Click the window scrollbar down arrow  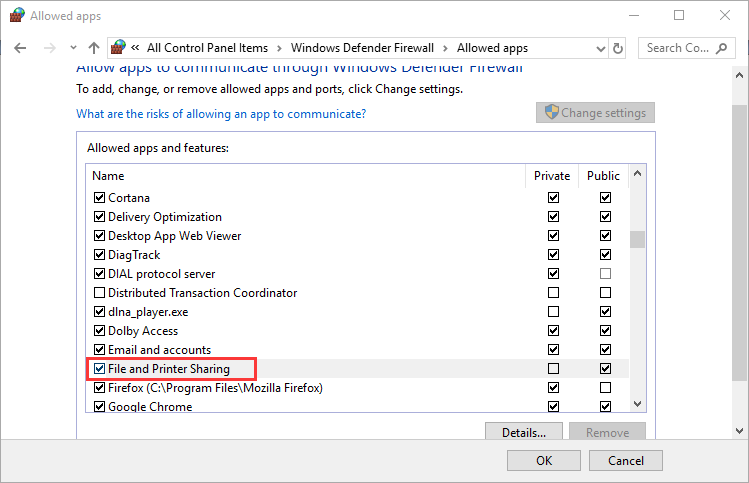739,431
